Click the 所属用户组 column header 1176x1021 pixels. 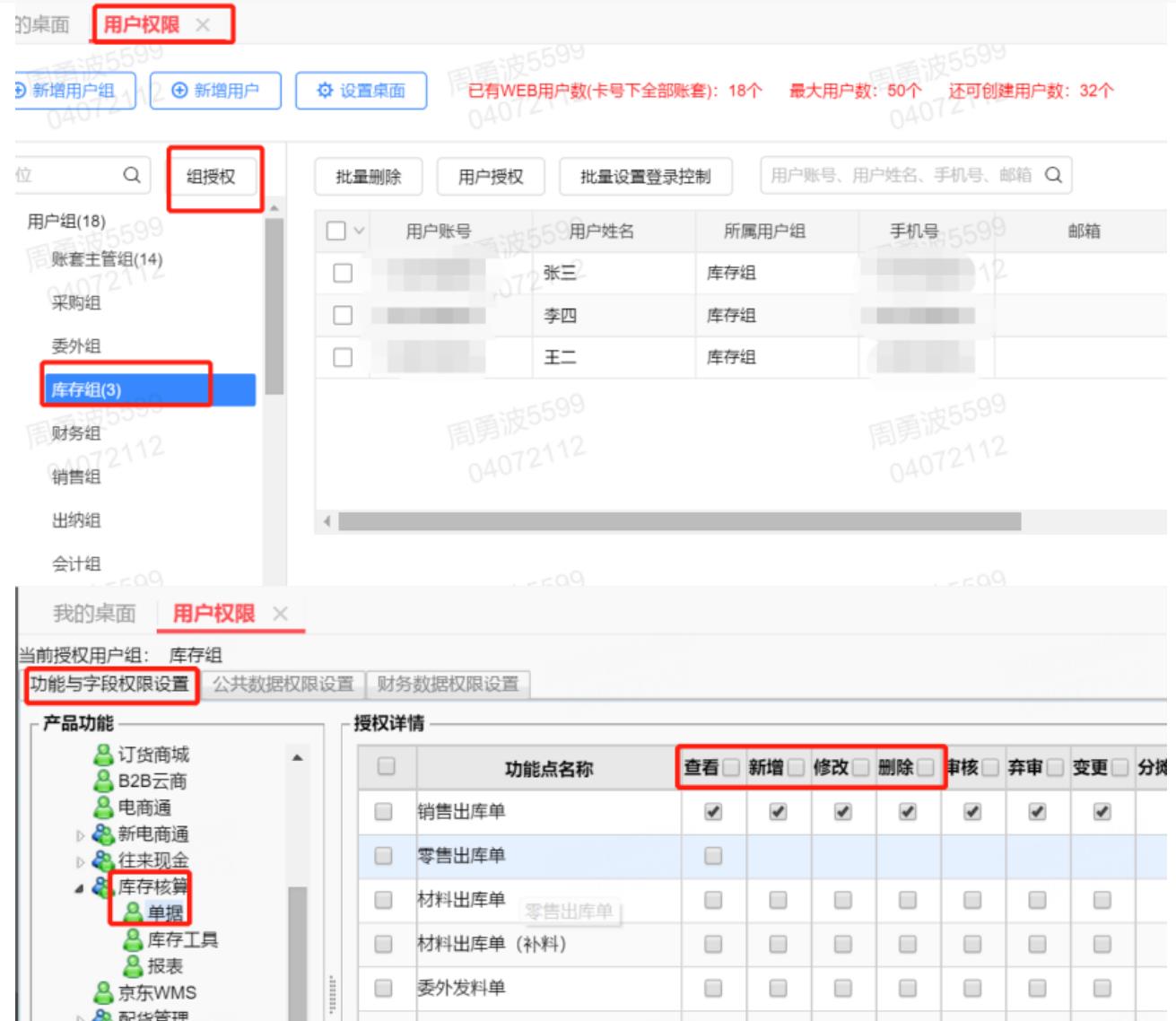pyautogui.click(x=764, y=231)
